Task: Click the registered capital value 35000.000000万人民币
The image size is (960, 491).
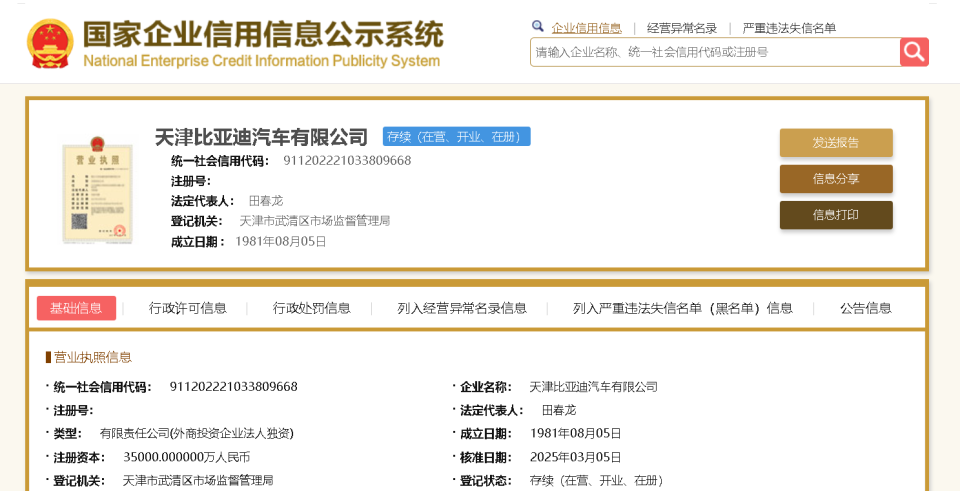Action: pyautogui.click(x=187, y=457)
